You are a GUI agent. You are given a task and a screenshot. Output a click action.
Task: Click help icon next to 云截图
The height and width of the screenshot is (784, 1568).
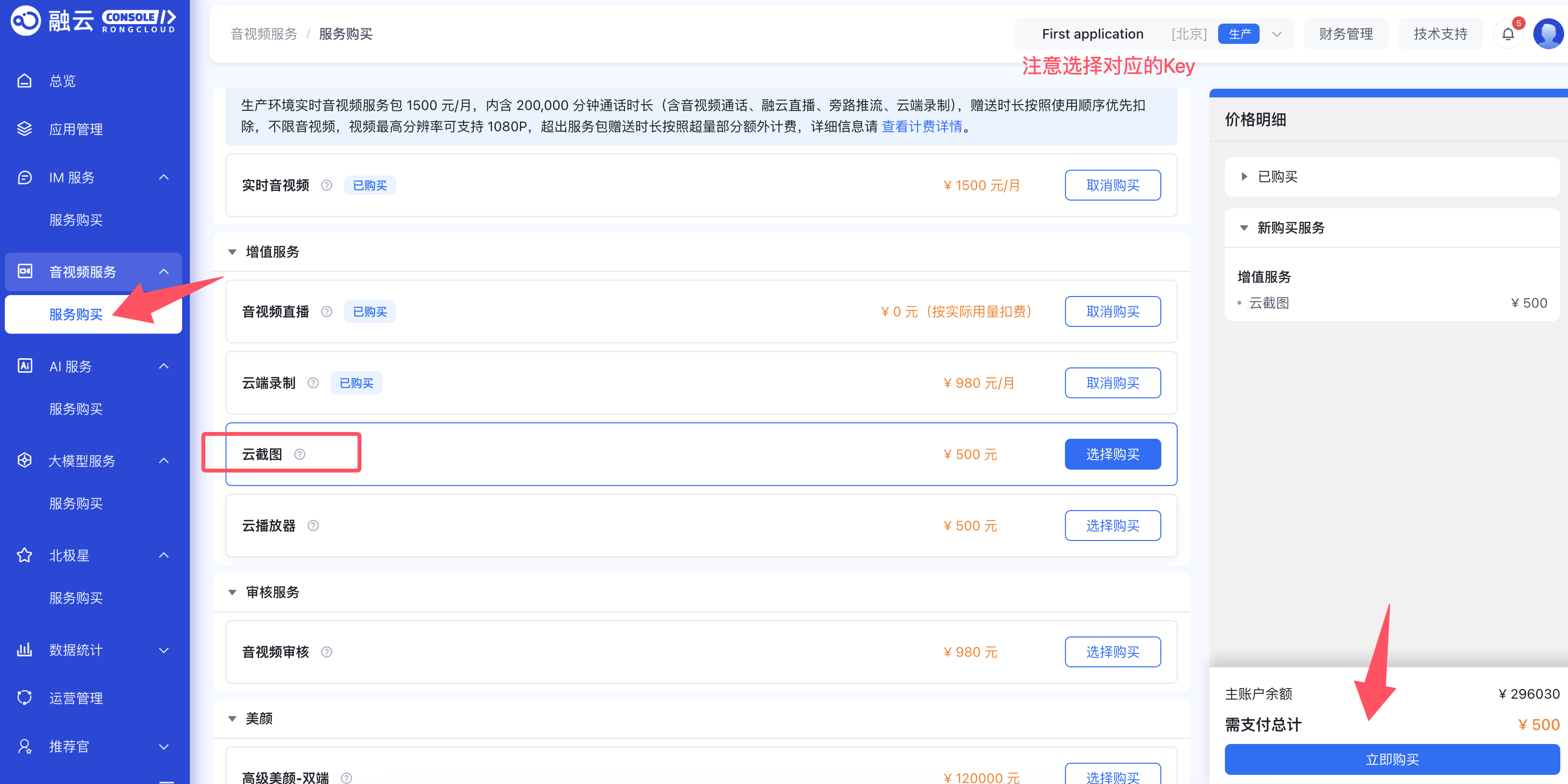(300, 454)
